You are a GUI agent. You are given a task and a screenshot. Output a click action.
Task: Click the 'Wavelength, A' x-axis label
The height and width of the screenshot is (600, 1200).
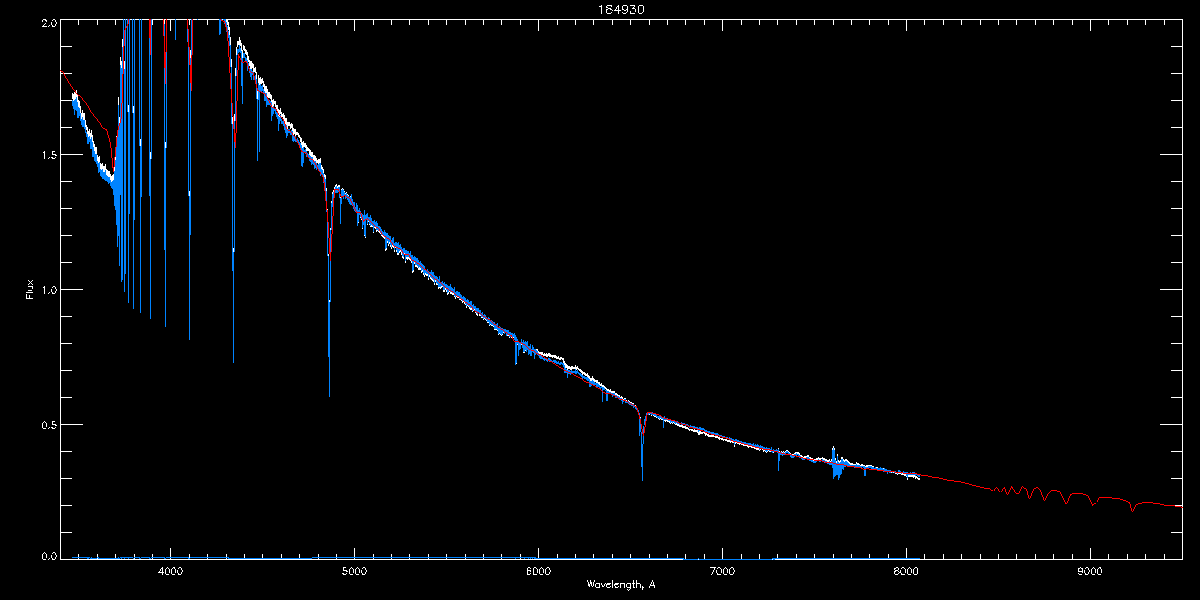(x=620, y=584)
